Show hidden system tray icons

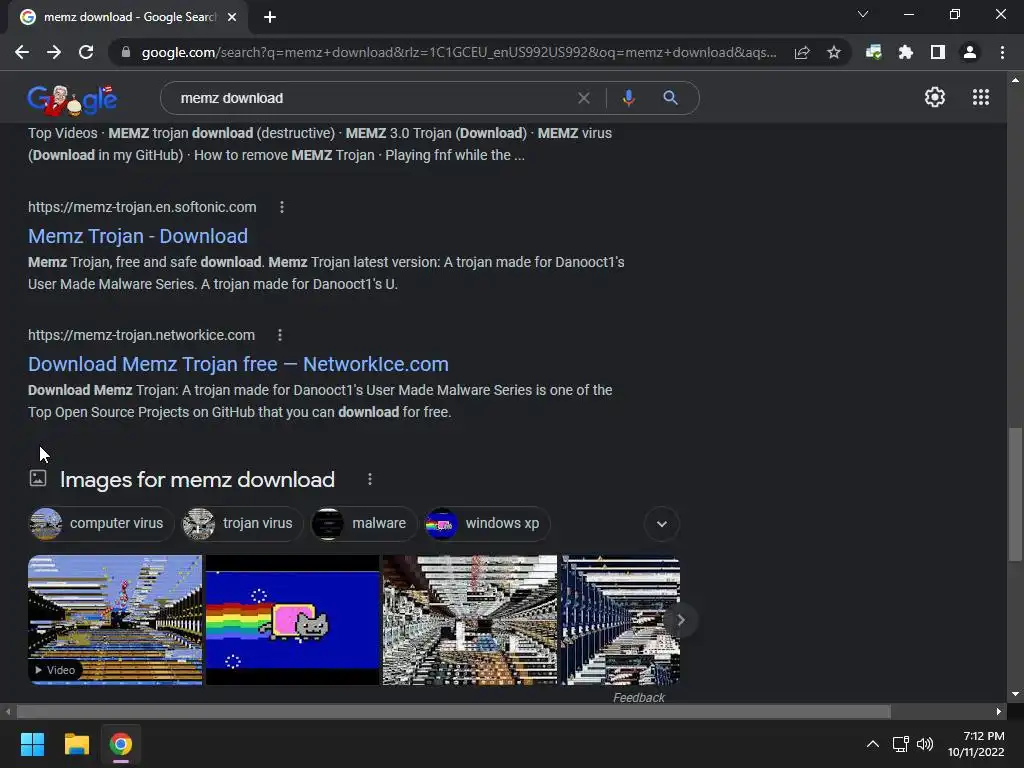[x=872, y=744]
